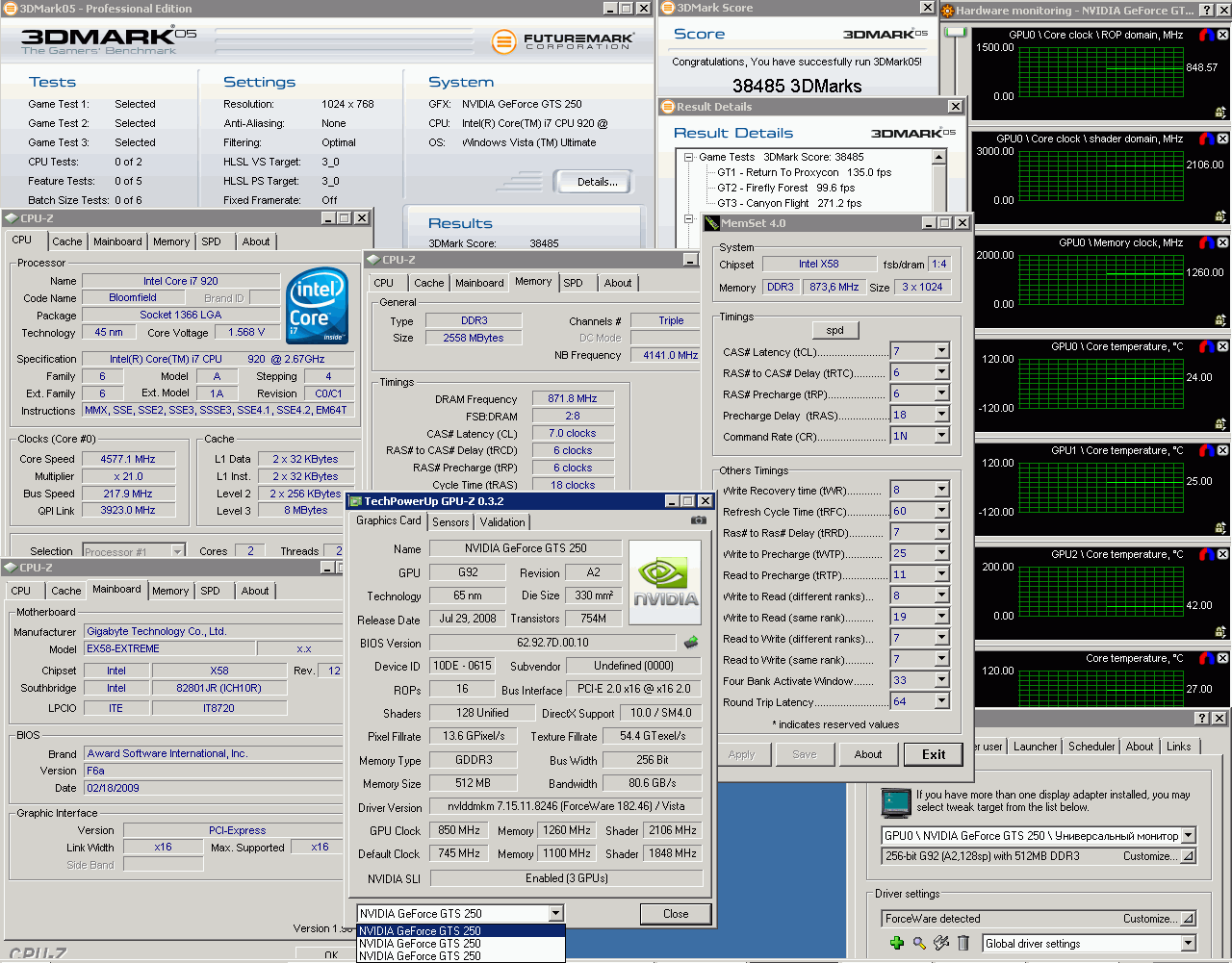This screenshot has width=1232, height=963.
Task: Click Close button in GPU-Z
Action: click(x=676, y=914)
